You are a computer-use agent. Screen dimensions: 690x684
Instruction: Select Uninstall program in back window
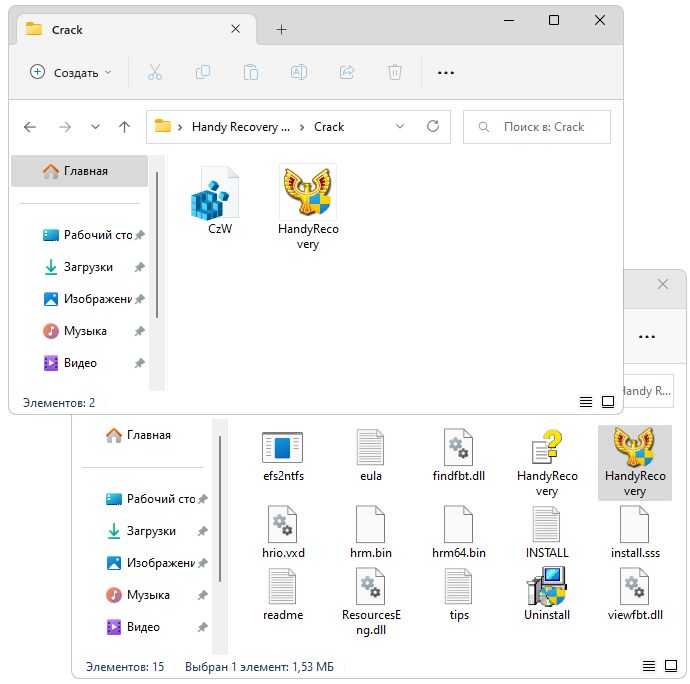point(547,594)
